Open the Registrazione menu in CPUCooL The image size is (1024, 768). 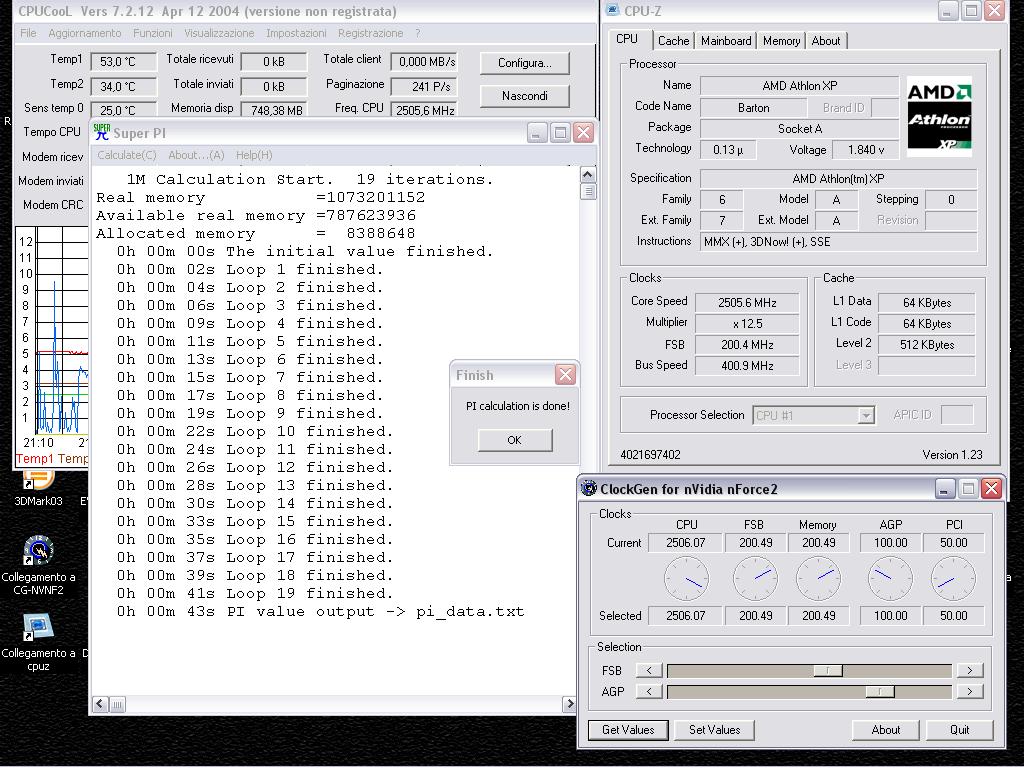click(370, 33)
